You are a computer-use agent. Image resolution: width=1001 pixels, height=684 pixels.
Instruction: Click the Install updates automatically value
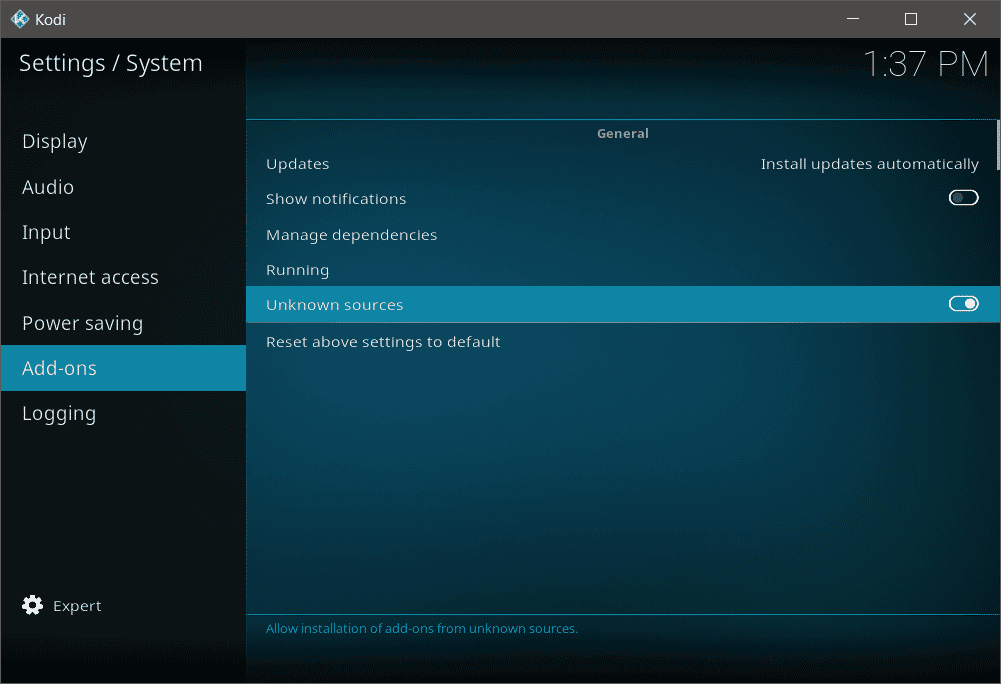[869, 164]
